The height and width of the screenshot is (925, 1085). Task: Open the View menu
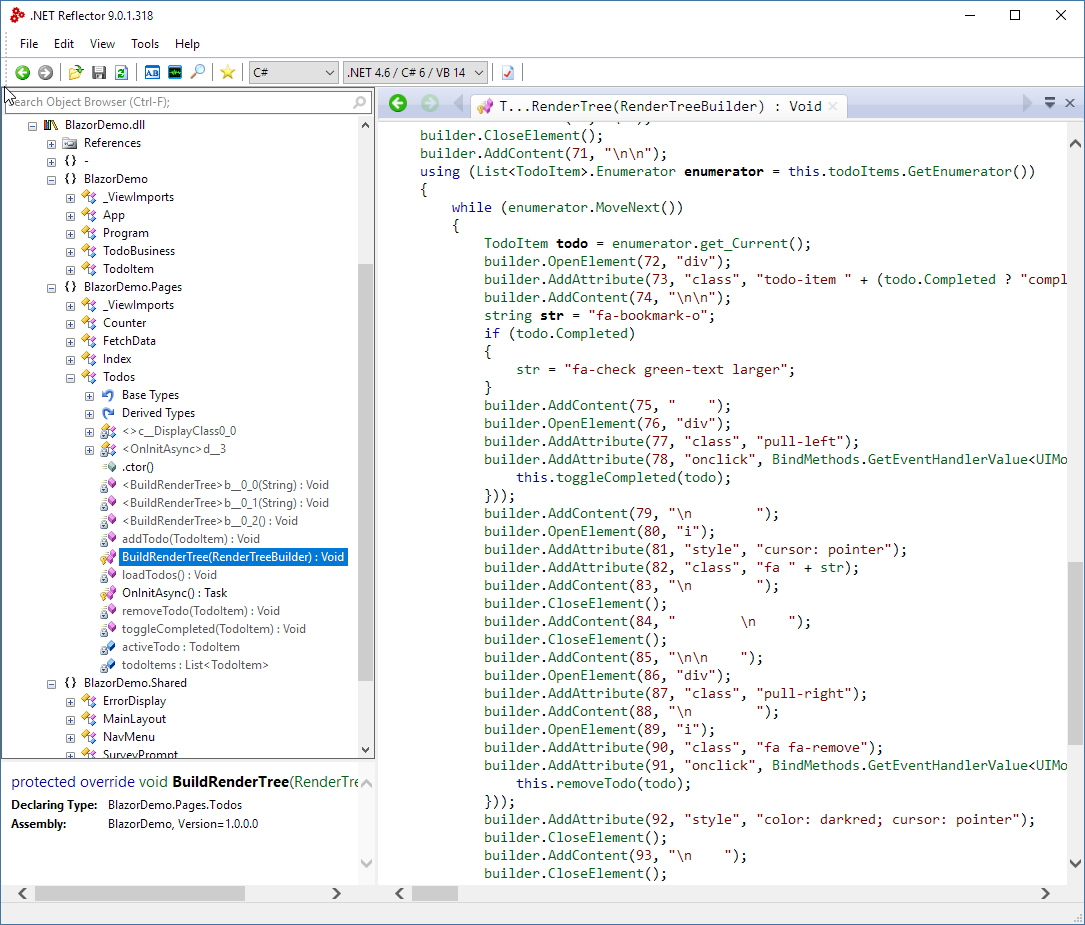tap(102, 43)
